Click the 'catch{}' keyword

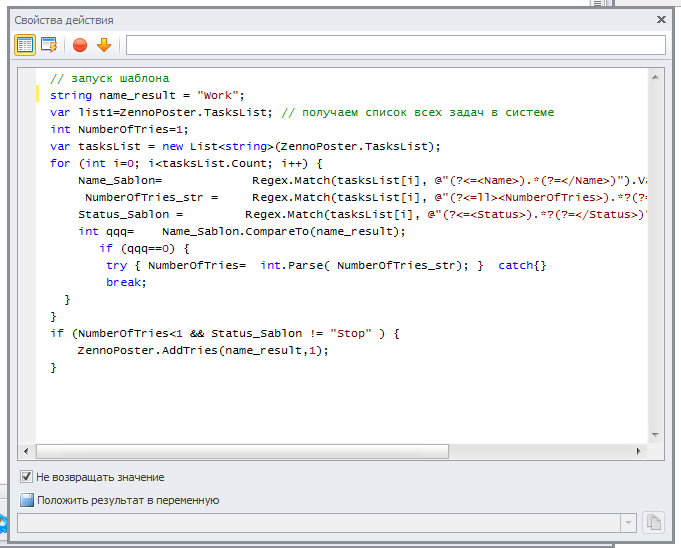522,265
